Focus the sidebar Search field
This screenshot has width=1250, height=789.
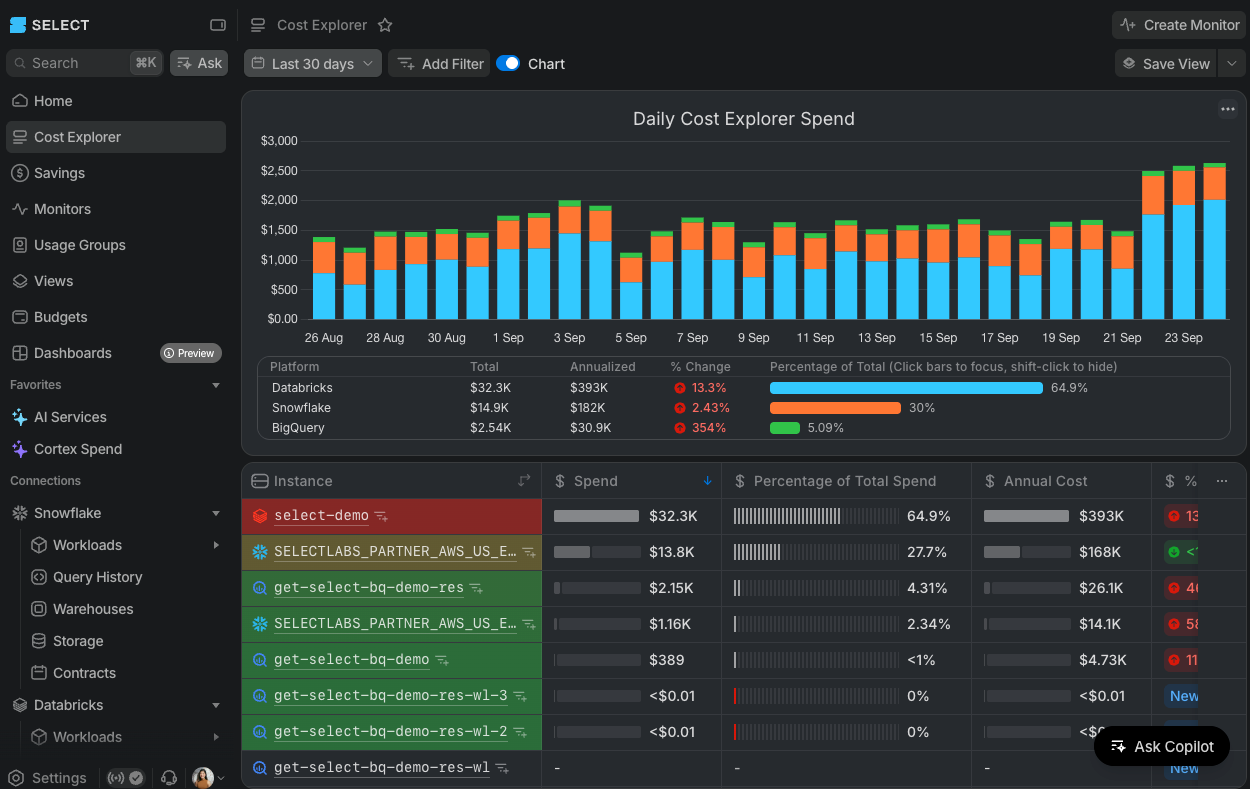coord(84,63)
